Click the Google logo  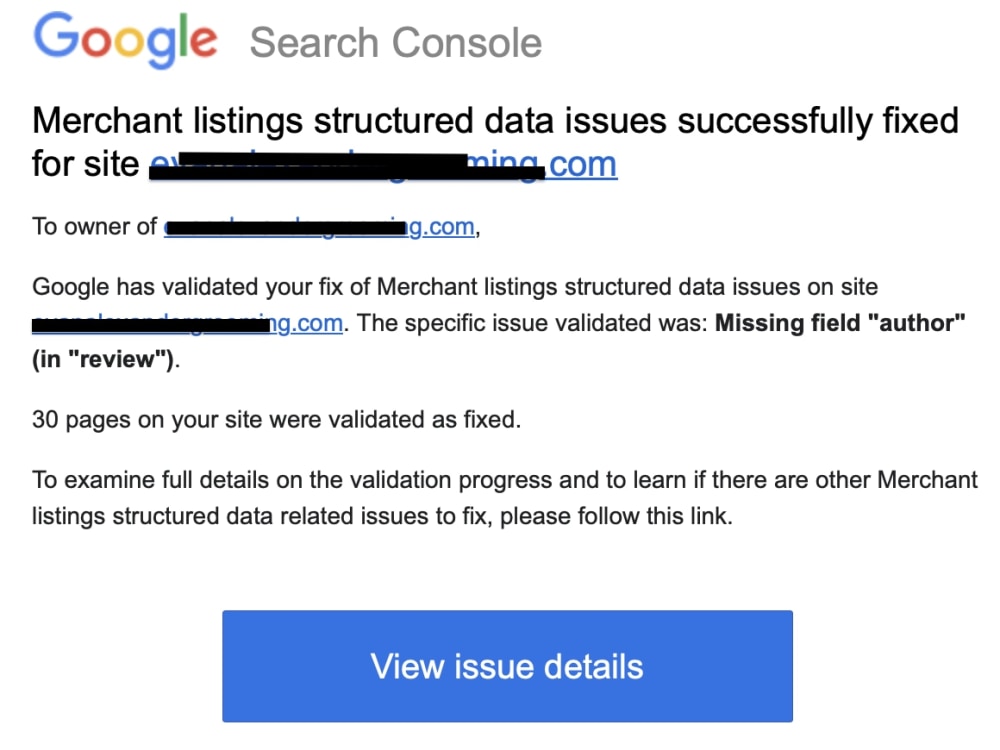tap(126, 40)
